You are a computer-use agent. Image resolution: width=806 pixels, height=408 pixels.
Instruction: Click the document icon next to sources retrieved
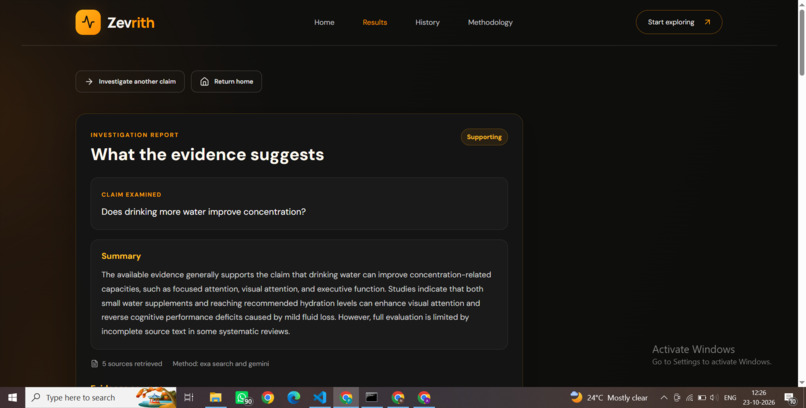(95, 363)
